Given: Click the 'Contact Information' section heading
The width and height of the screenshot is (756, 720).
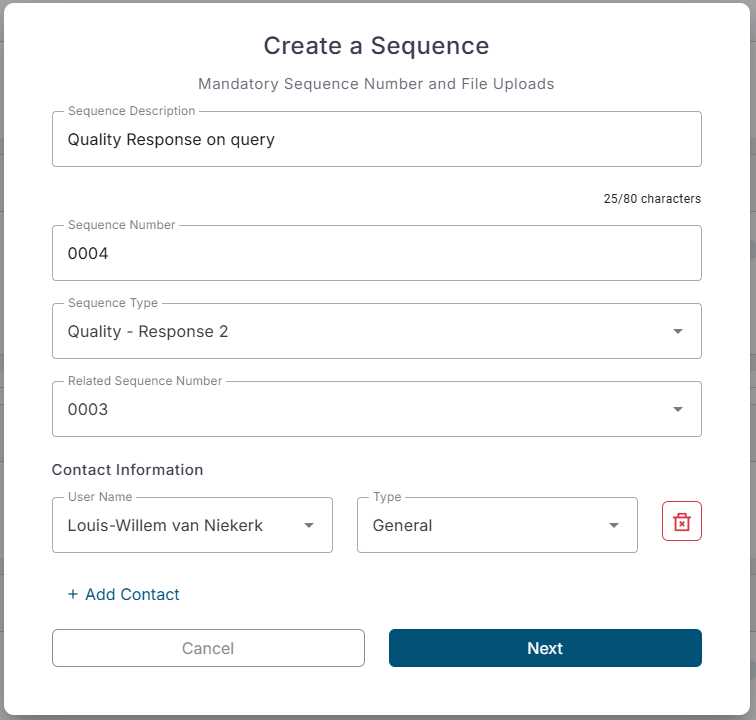Looking at the screenshot, I should 127,470.
